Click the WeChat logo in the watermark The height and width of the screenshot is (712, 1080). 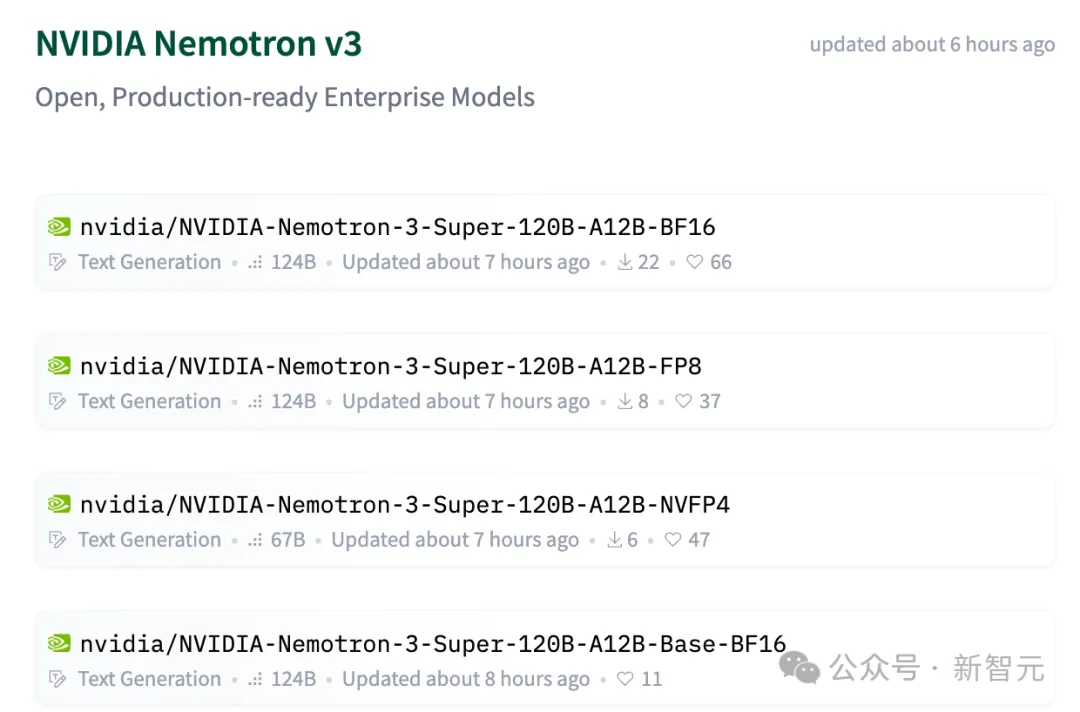pyautogui.click(x=800, y=667)
